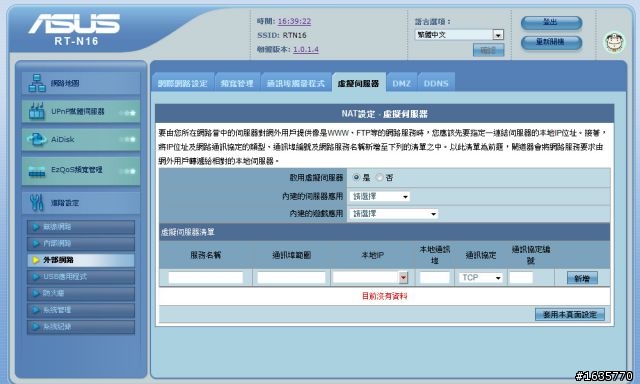
Task: Click the 確認 language confirm button
Action: point(489,50)
